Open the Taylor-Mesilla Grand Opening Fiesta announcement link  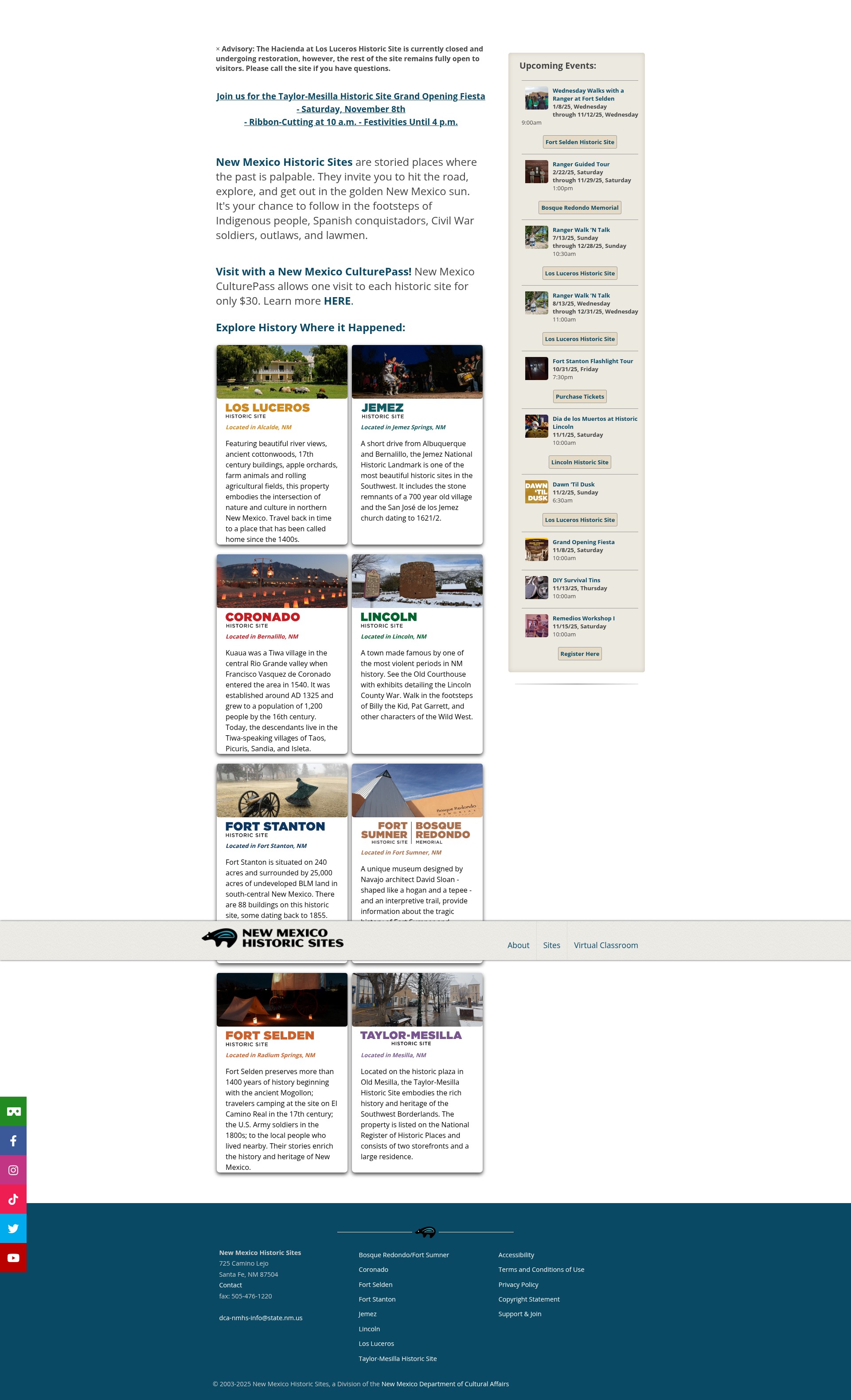click(x=351, y=109)
